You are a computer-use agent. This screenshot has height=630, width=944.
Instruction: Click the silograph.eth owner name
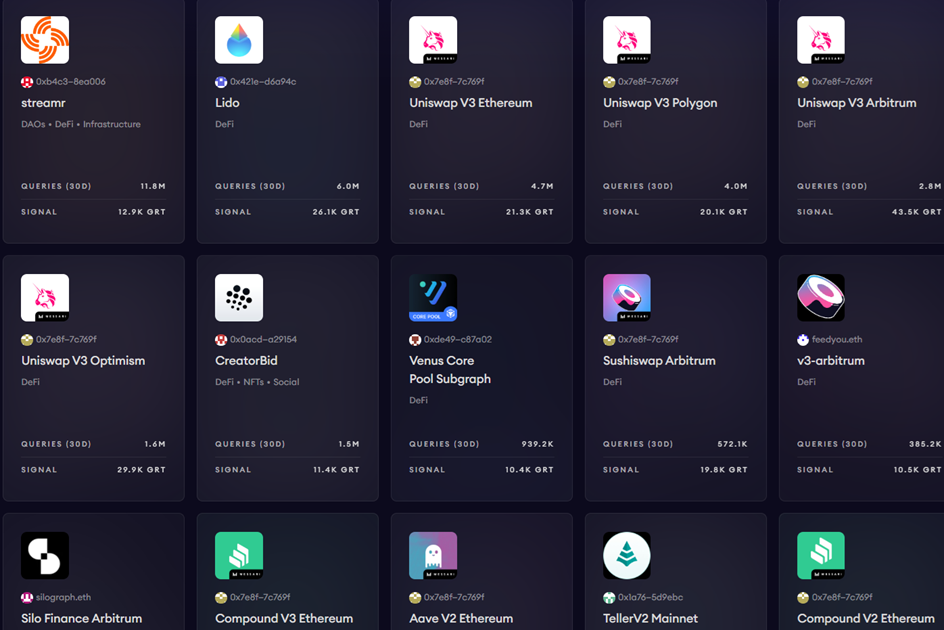pyautogui.click(x=65, y=598)
